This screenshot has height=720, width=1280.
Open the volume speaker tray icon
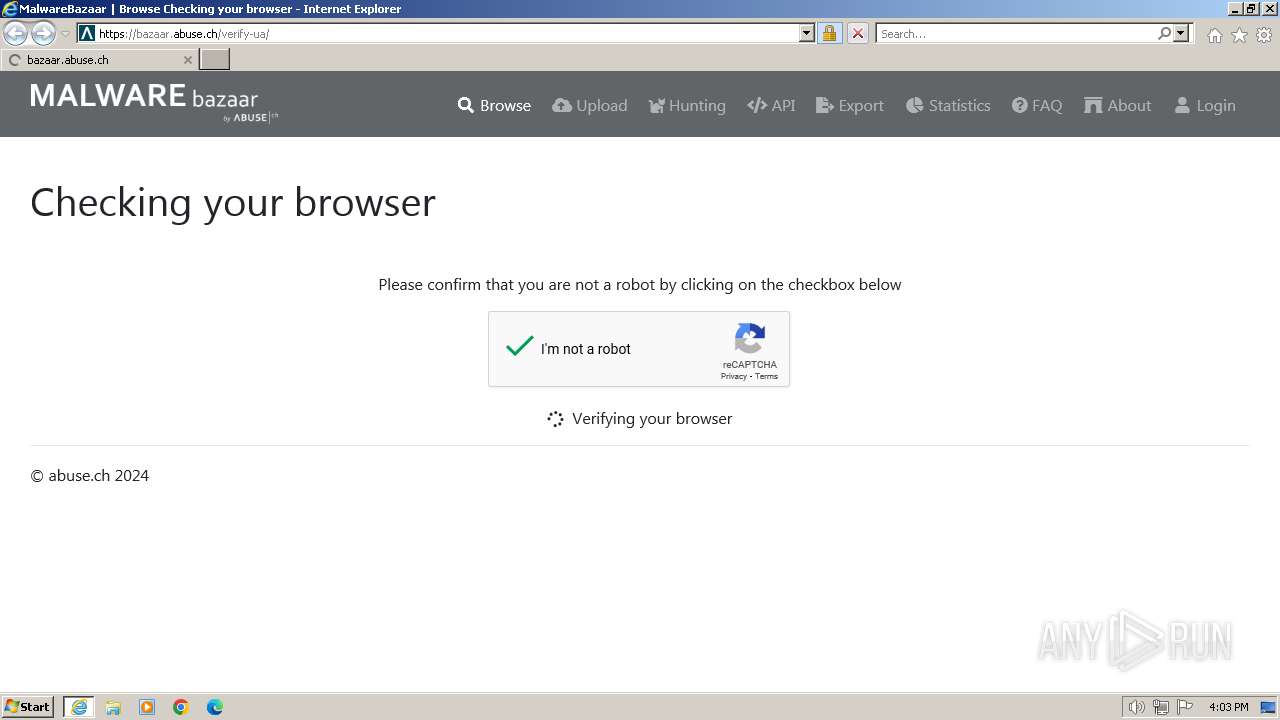[x=1136, y=707]
